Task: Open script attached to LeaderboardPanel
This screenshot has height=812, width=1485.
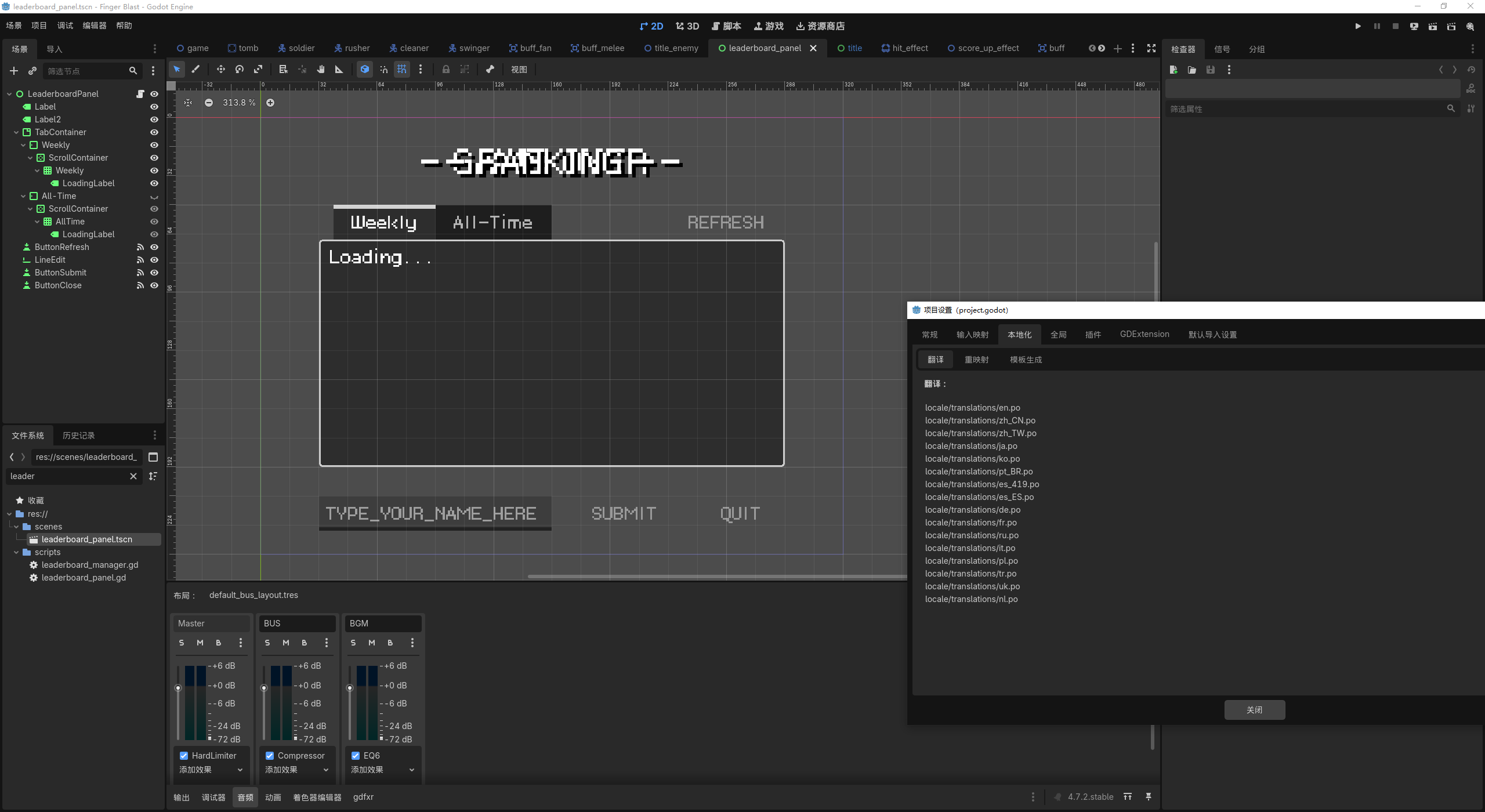Action: [140, 94]
